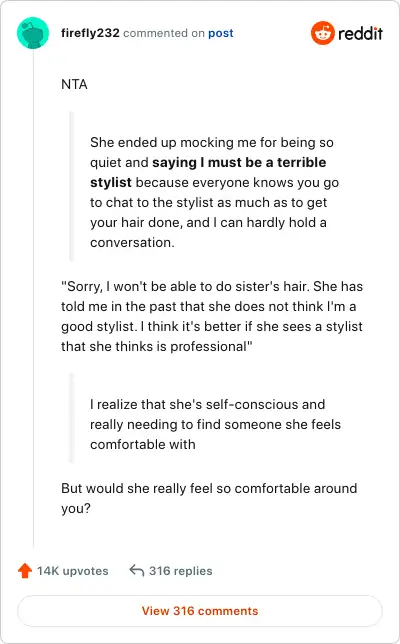Click firefly232's teal avatar icon
Image resolution: width=400 pixels, height=644 pixels.
[33, 33]
